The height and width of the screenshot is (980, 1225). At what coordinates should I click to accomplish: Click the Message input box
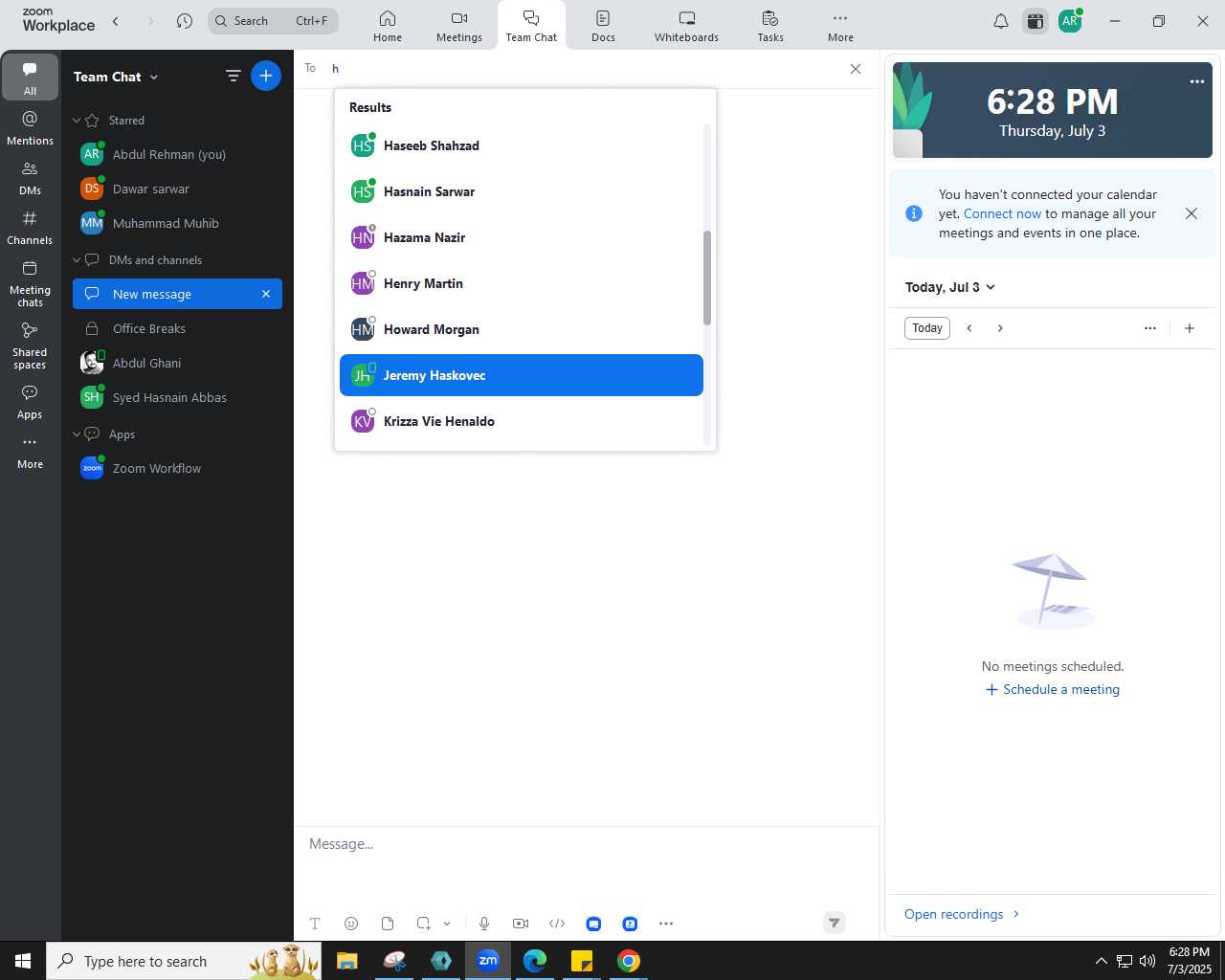coord(586,844)
